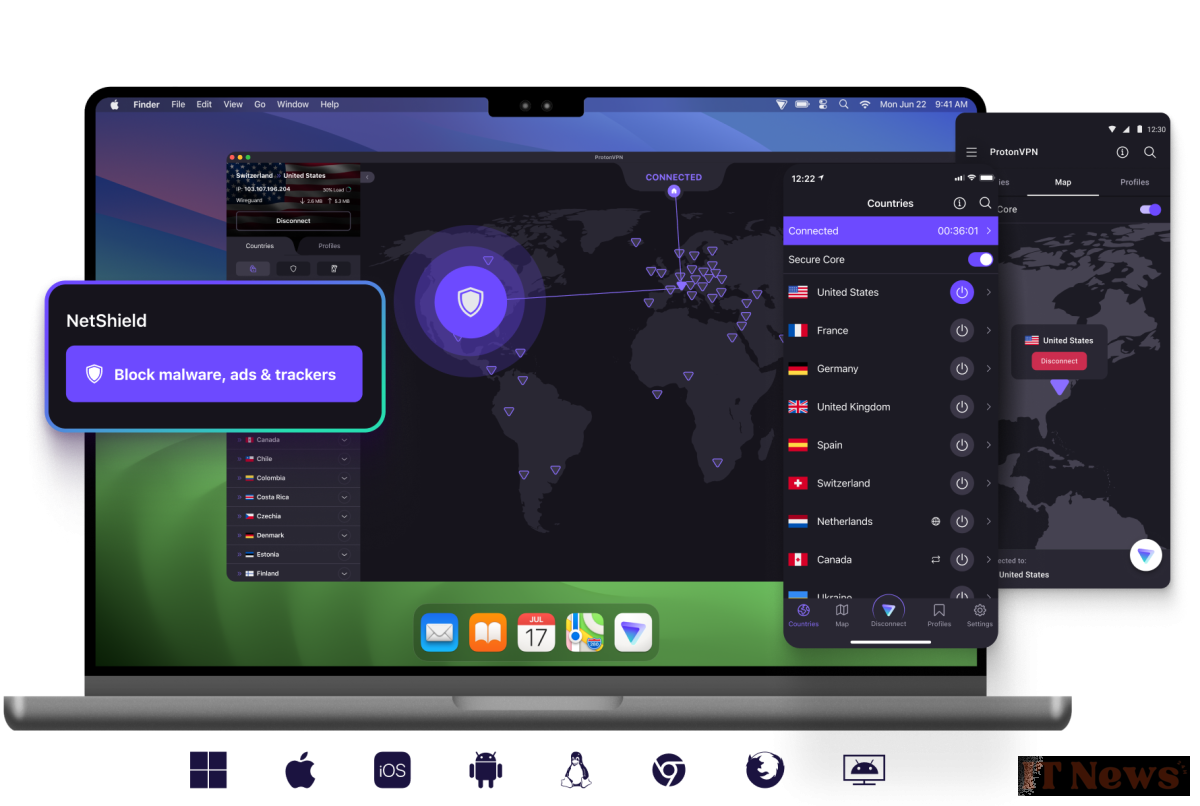Select the Secure Core filter icon in desktop sidebar
1200x806 pixels.
click(x=253, y=268)
